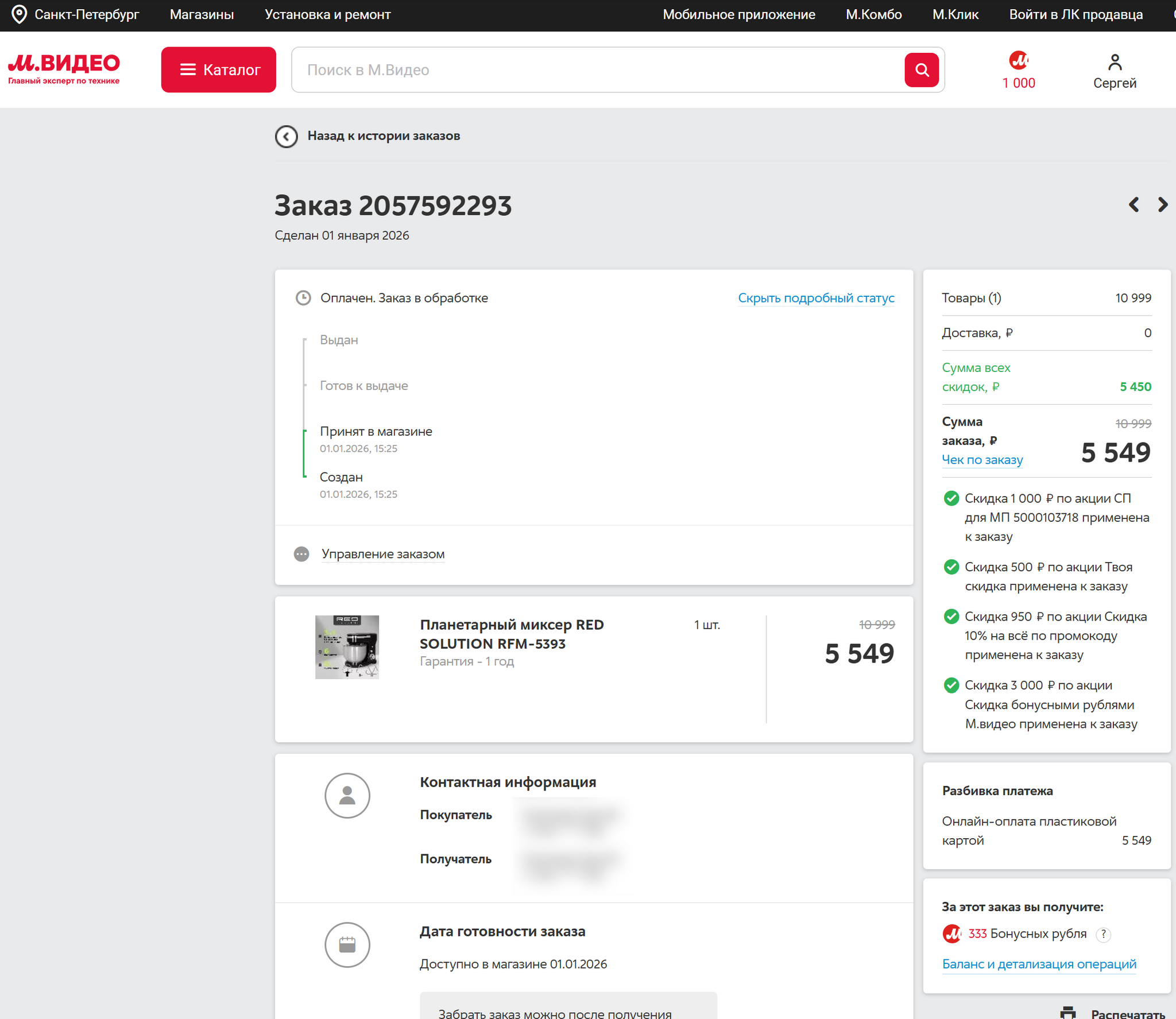This screenshot has height=1019, width=1176.
Task: Click the back arrow circle icon
Action: [286, 136]
